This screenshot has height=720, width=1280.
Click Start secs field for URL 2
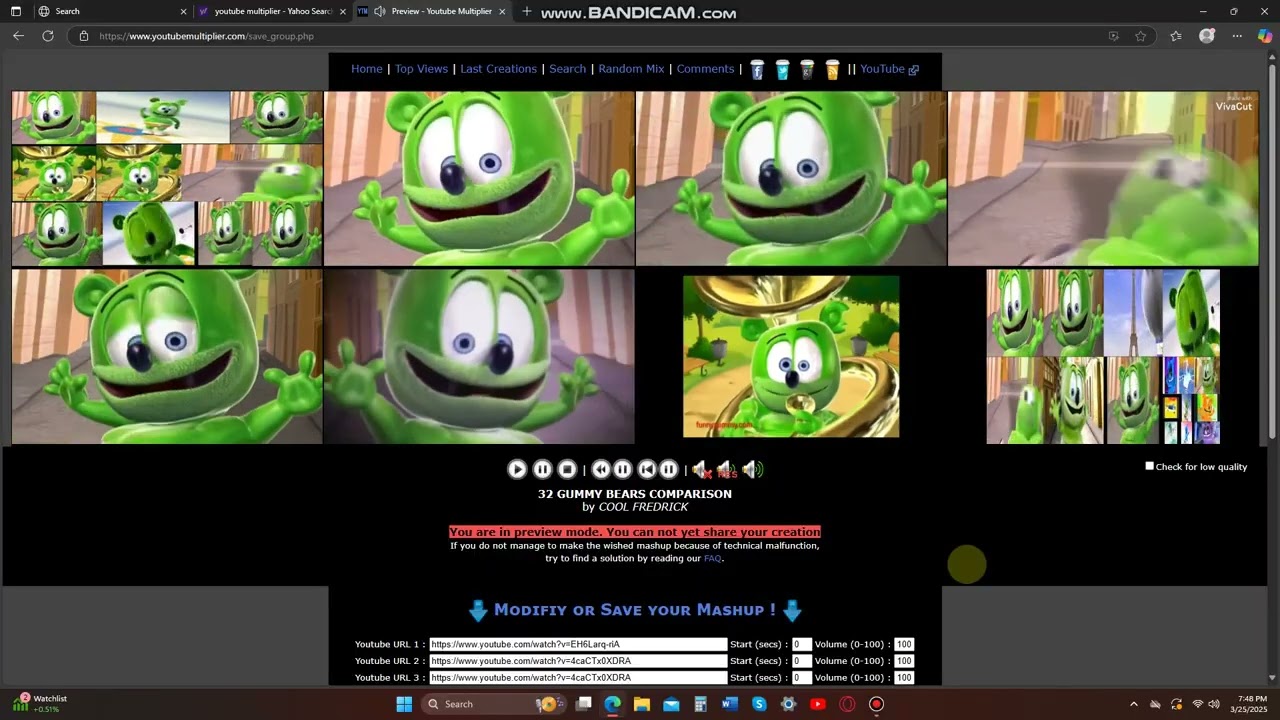[x=801, y=661]
